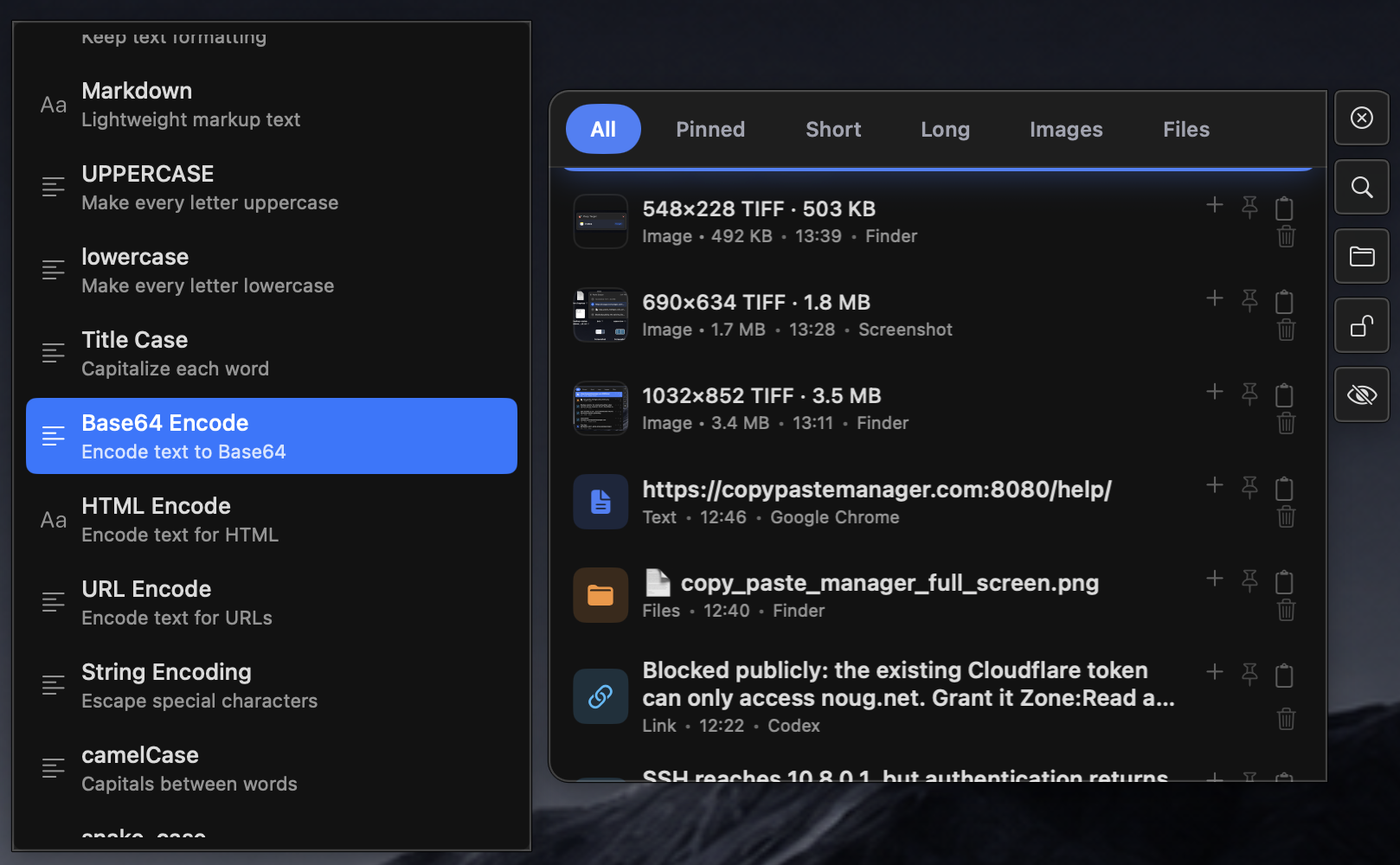Select the HTML Encode option
The image size is (1400, 865).
click(271, 519)
